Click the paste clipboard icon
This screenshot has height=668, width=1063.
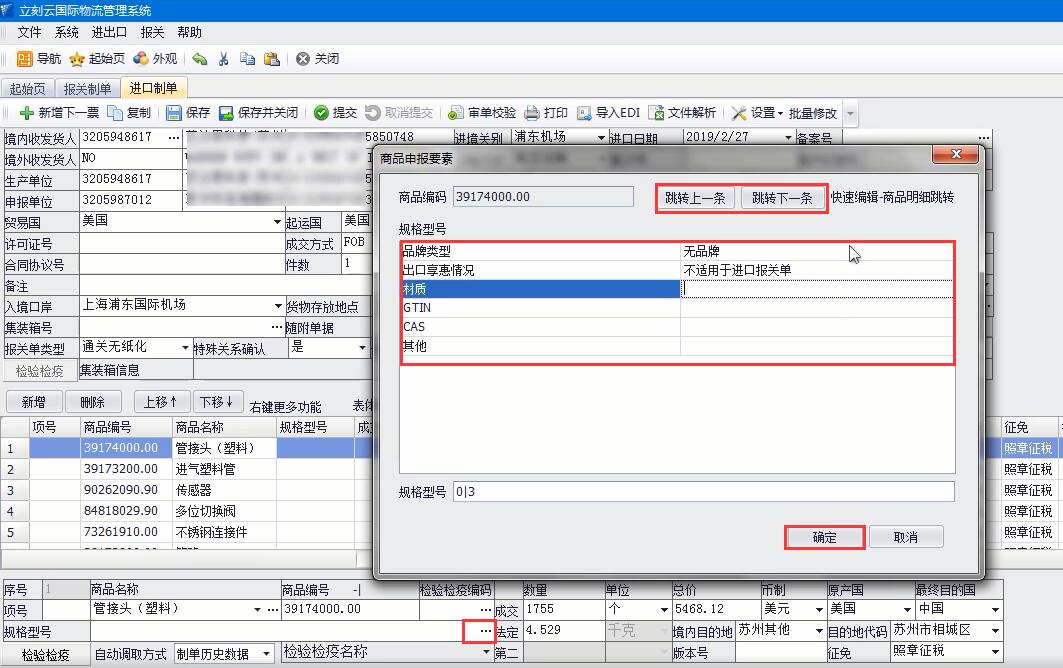click(271, 59)
